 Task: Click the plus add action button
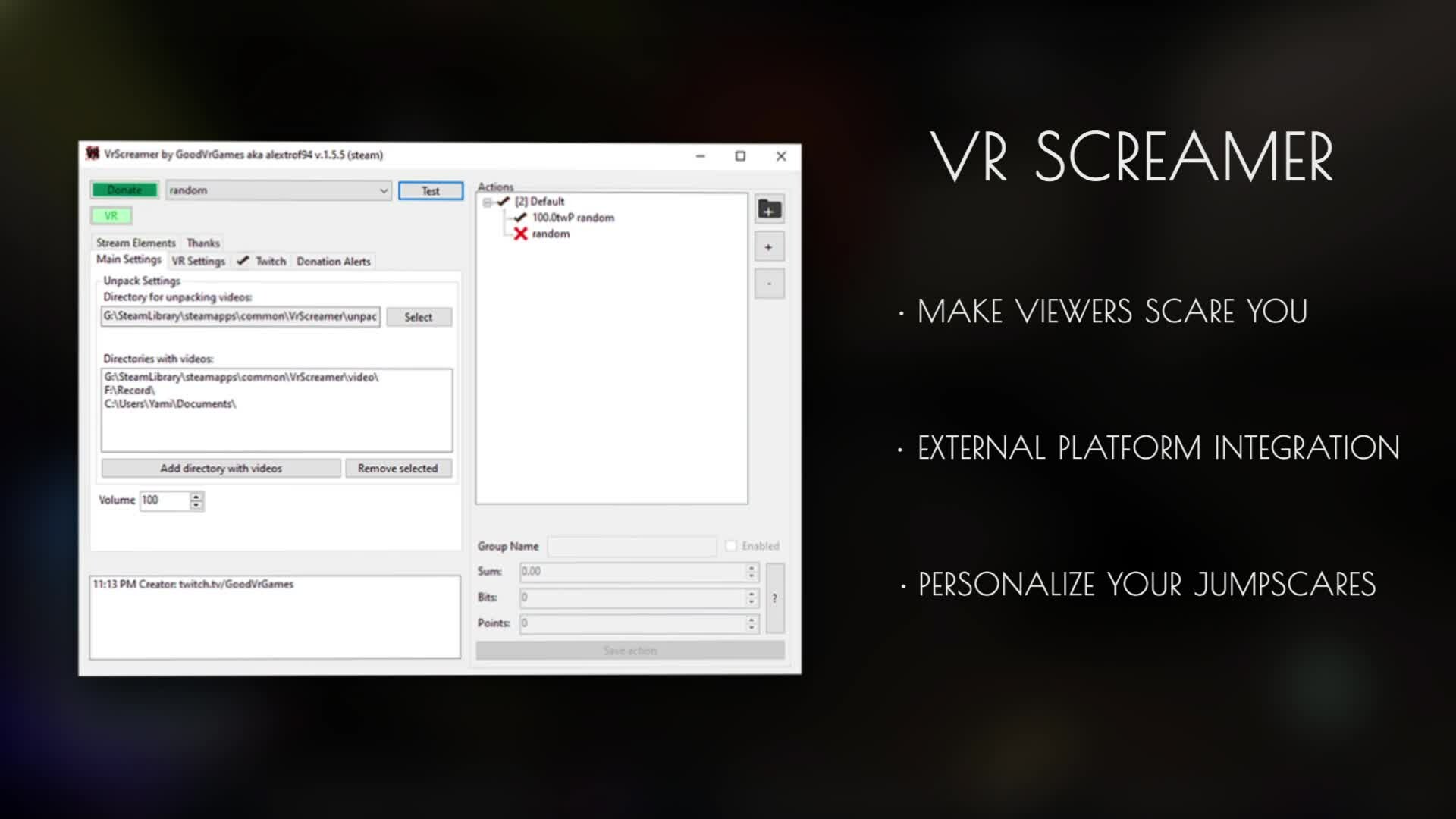769,247
